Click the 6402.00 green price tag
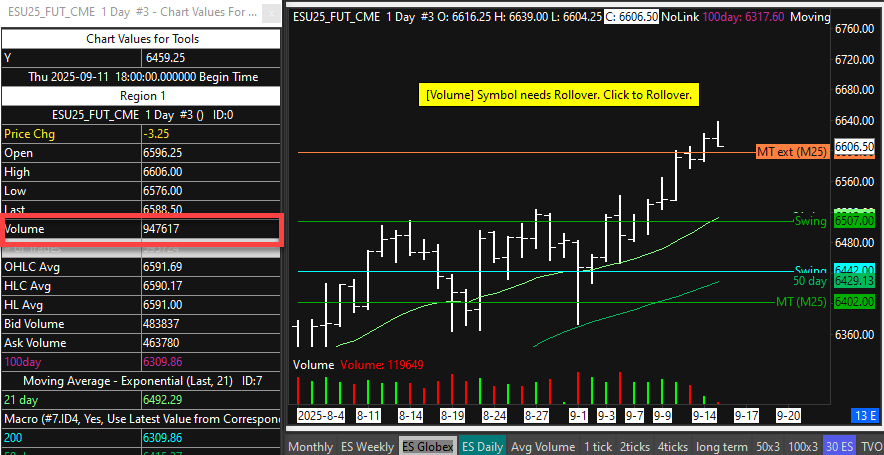Image resolution: width=884 pixels, height=455 pixels. (854, 302)
